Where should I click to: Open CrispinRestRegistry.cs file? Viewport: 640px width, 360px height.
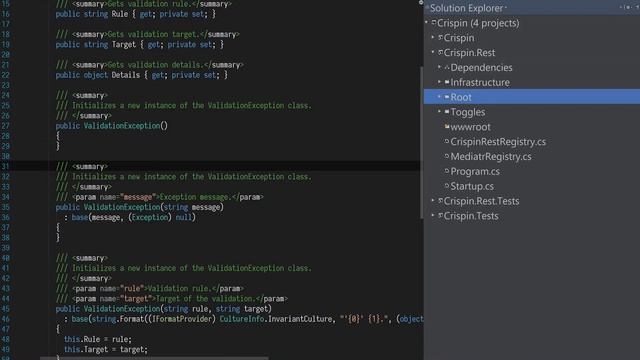pos(498,142)
